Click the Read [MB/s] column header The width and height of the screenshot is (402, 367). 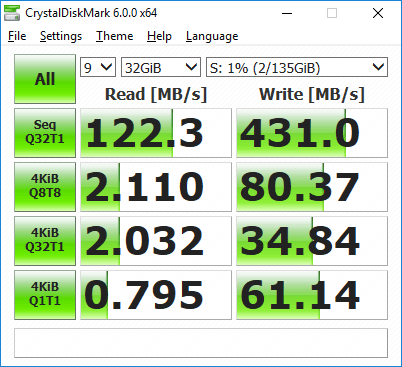pos(156,94)
